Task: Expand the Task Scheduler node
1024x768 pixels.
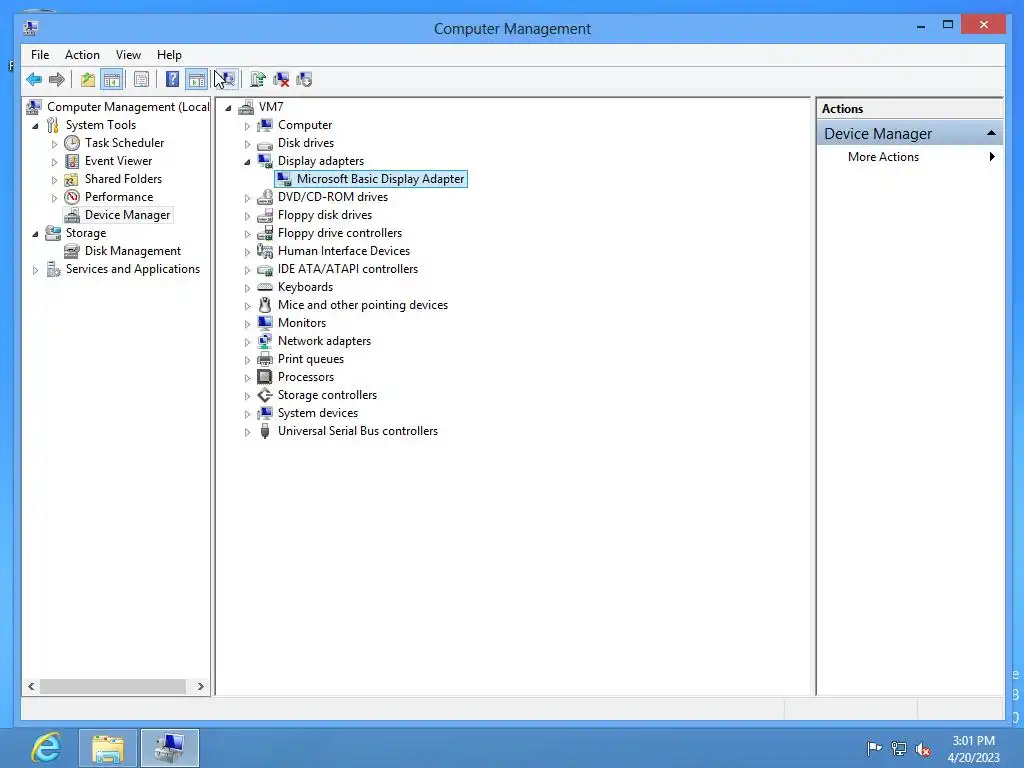Action: point(54,144)
